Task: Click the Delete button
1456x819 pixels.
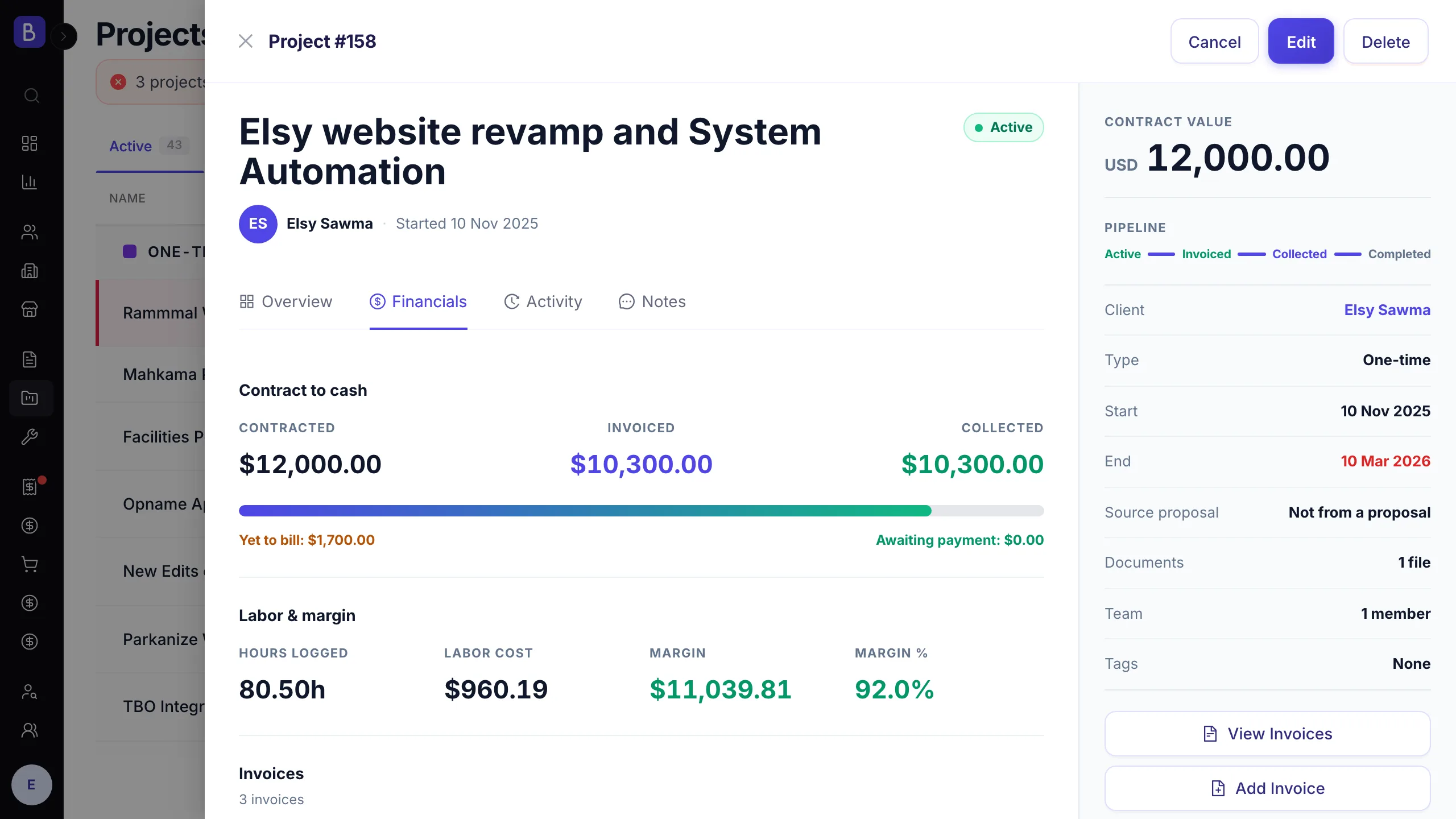Action: tap(1385, 42)
